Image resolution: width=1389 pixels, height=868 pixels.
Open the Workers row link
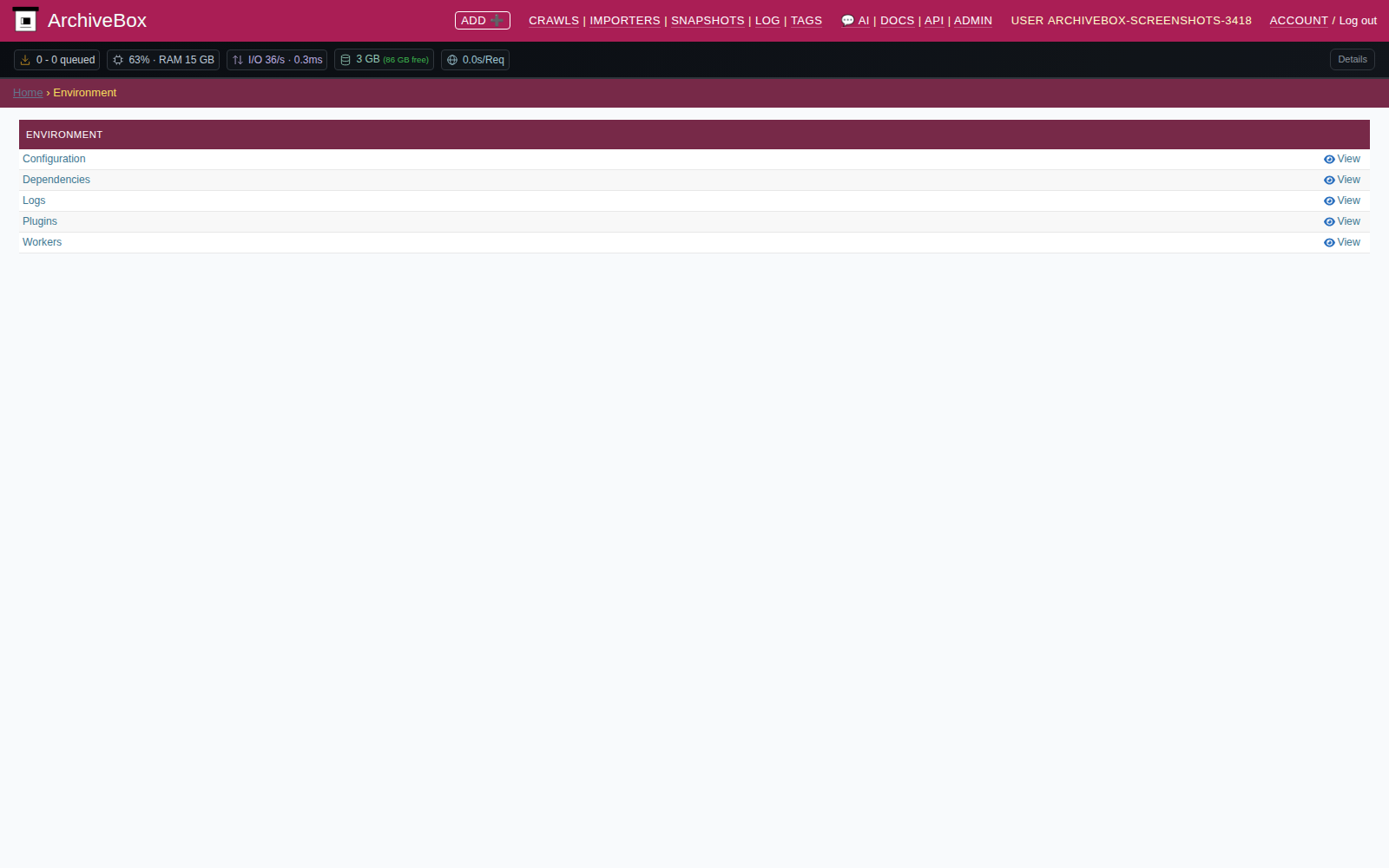coord(42,242)
